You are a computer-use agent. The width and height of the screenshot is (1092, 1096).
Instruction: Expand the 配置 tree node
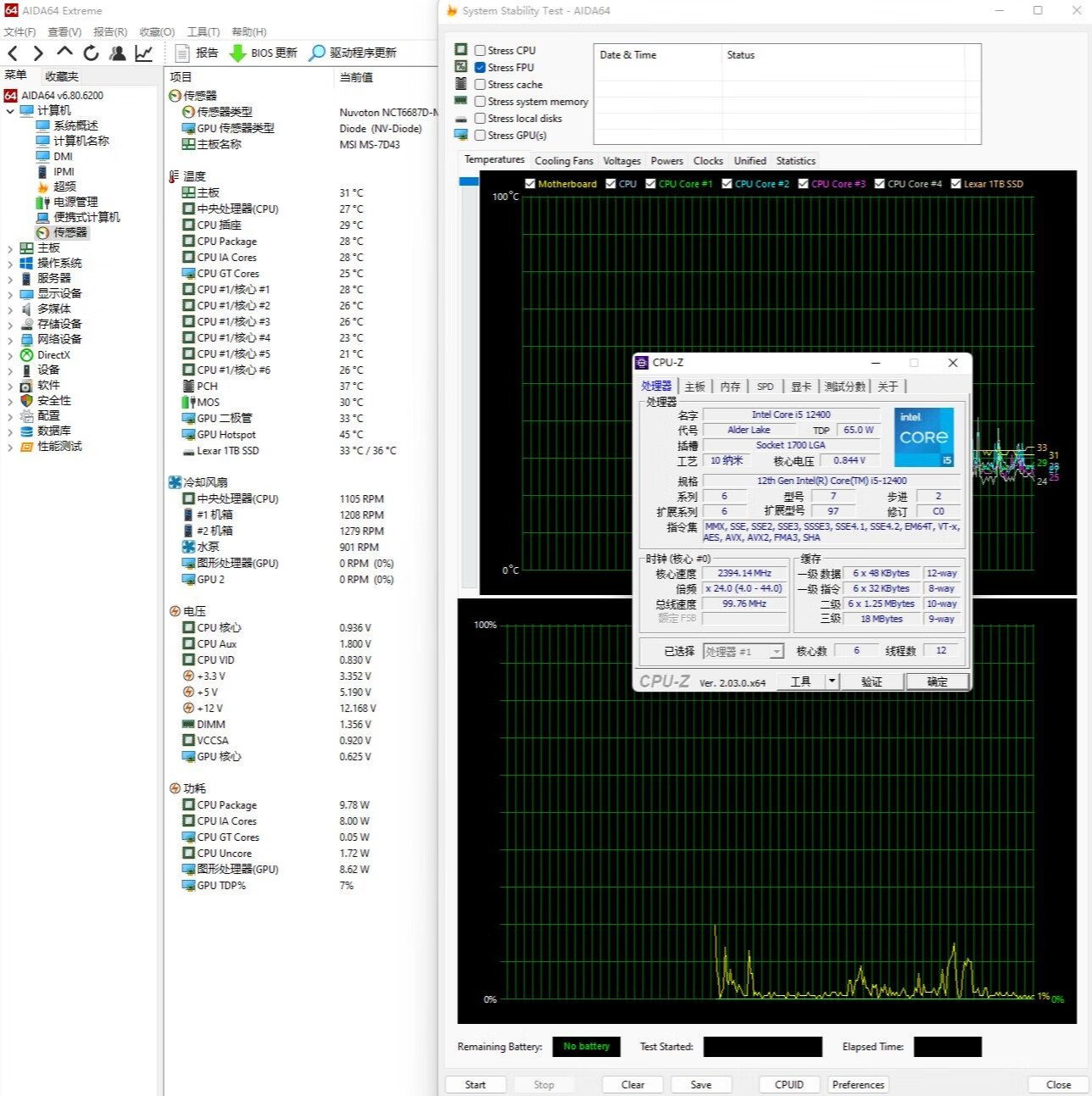(x=10, y=416)
